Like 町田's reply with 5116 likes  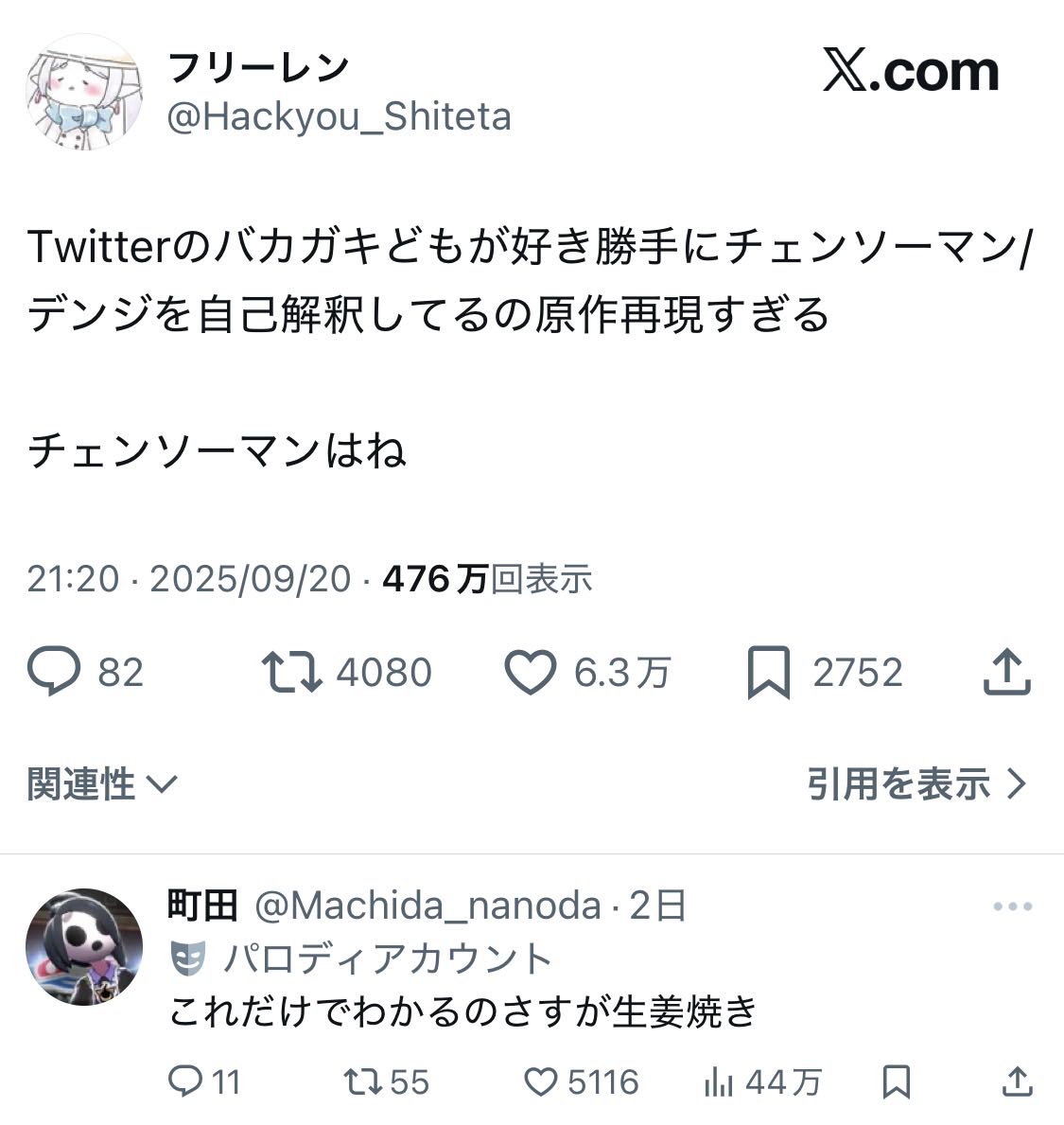click(541, 1081)
